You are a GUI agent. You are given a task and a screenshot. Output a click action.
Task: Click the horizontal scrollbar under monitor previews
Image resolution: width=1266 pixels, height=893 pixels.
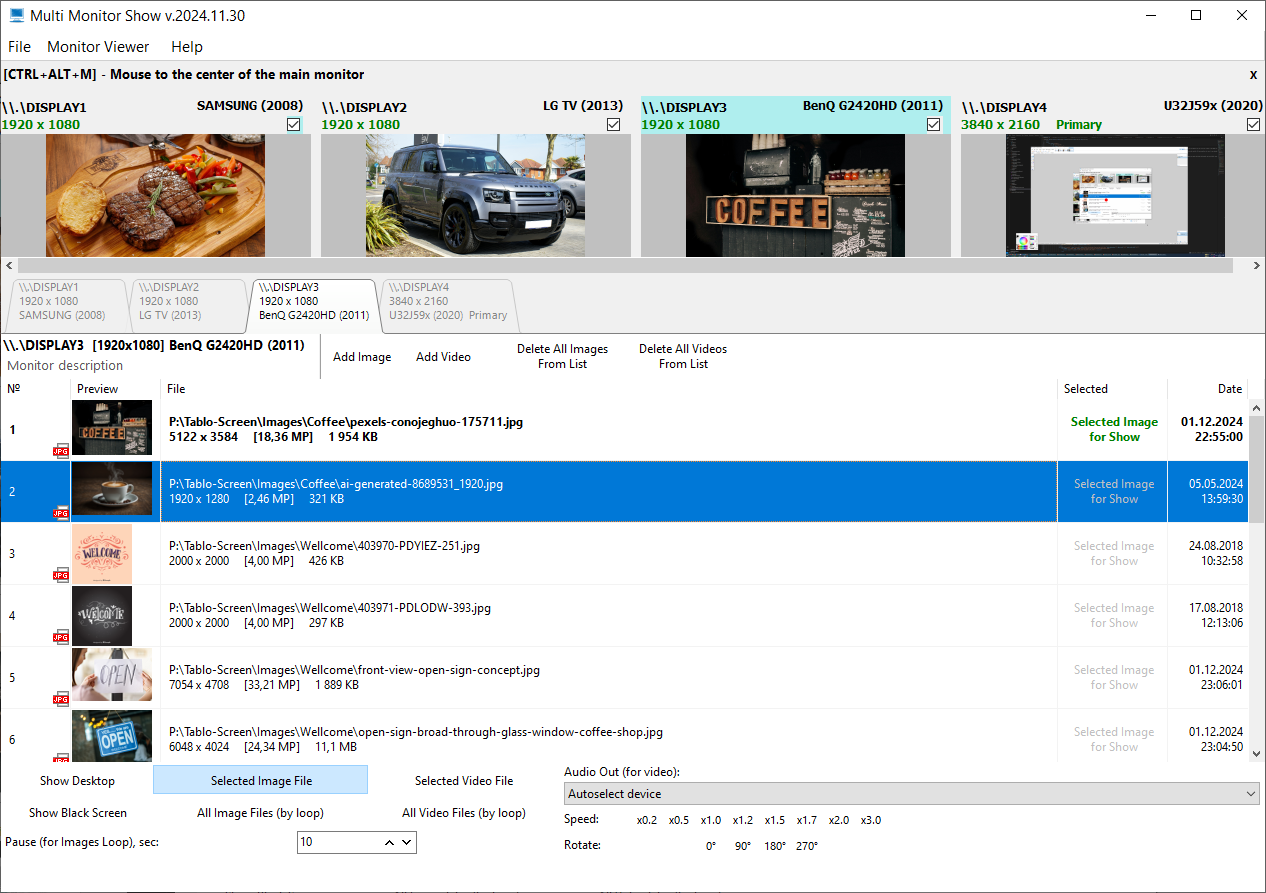(632, 266)
